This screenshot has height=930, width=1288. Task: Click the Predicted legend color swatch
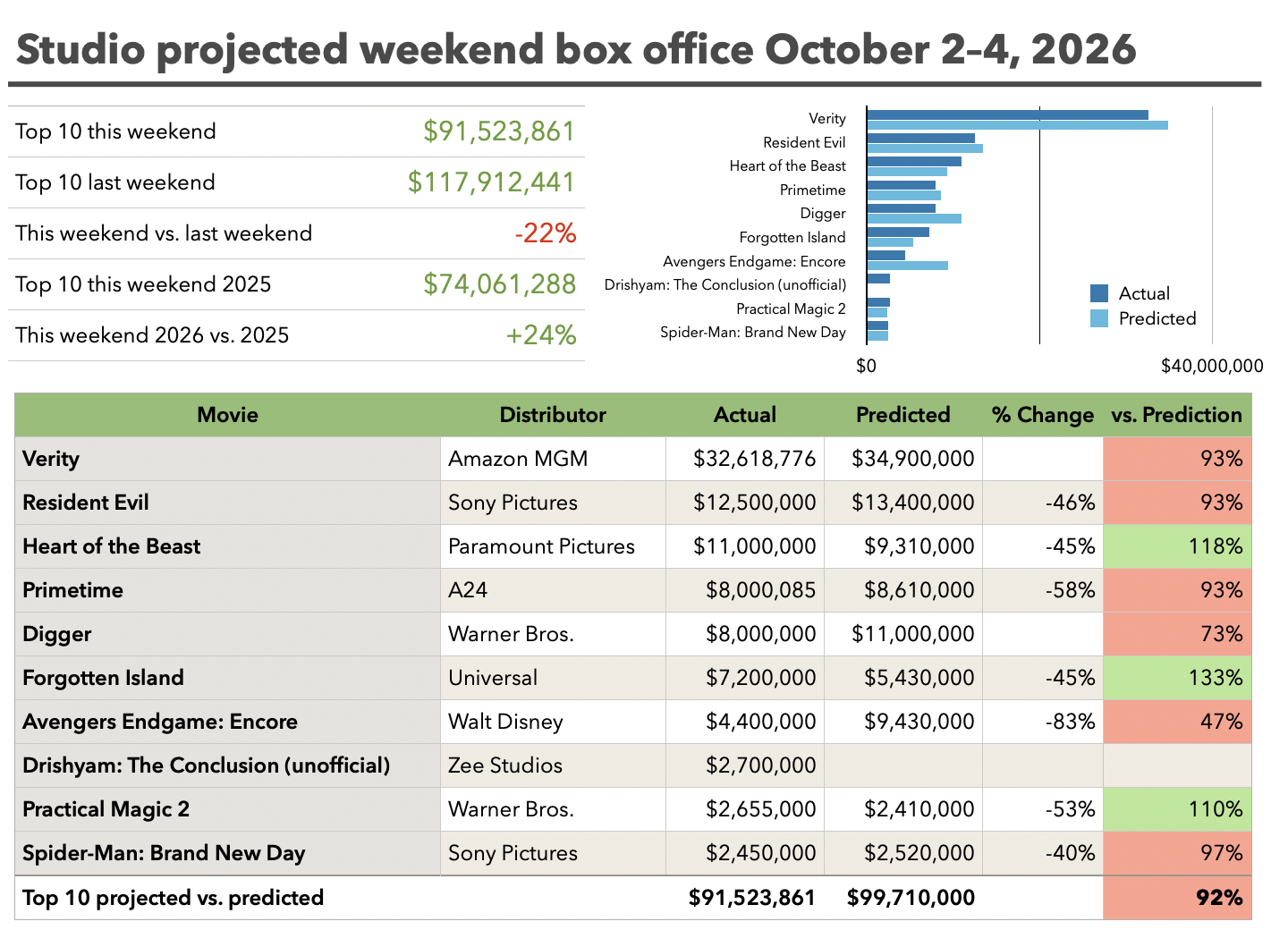click(1099, 318)
